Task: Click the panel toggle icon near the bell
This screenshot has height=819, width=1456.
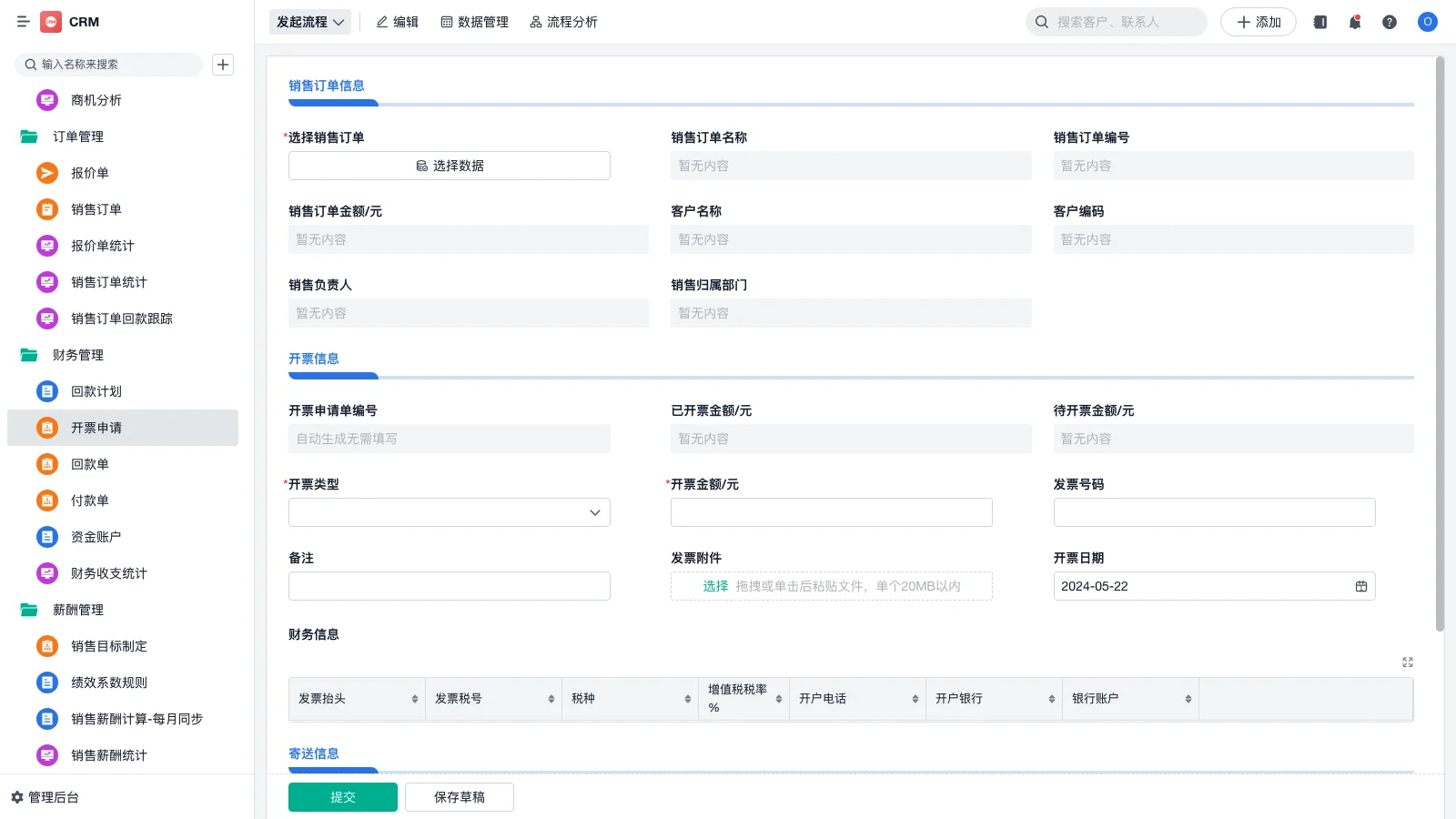Action: (x=1319, y=22)
